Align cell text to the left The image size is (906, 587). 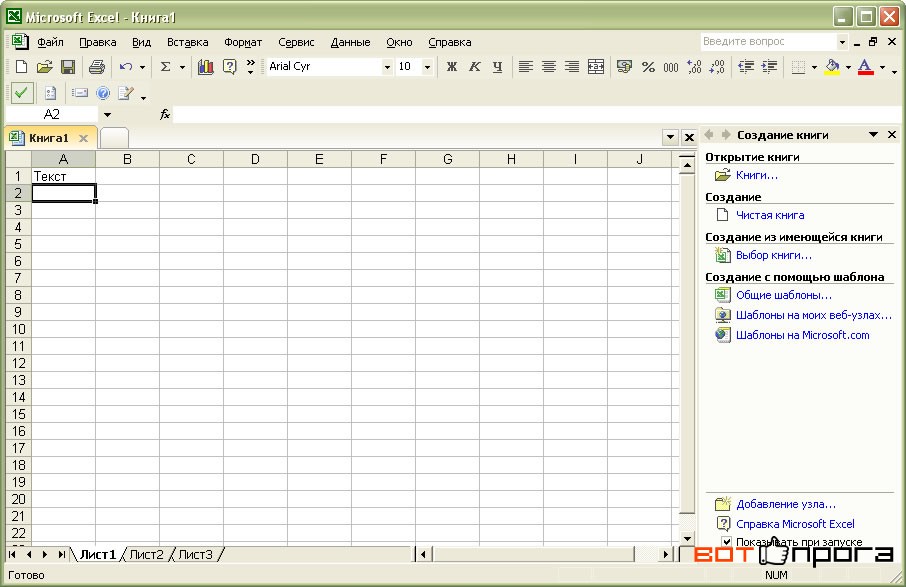(525, 66)
